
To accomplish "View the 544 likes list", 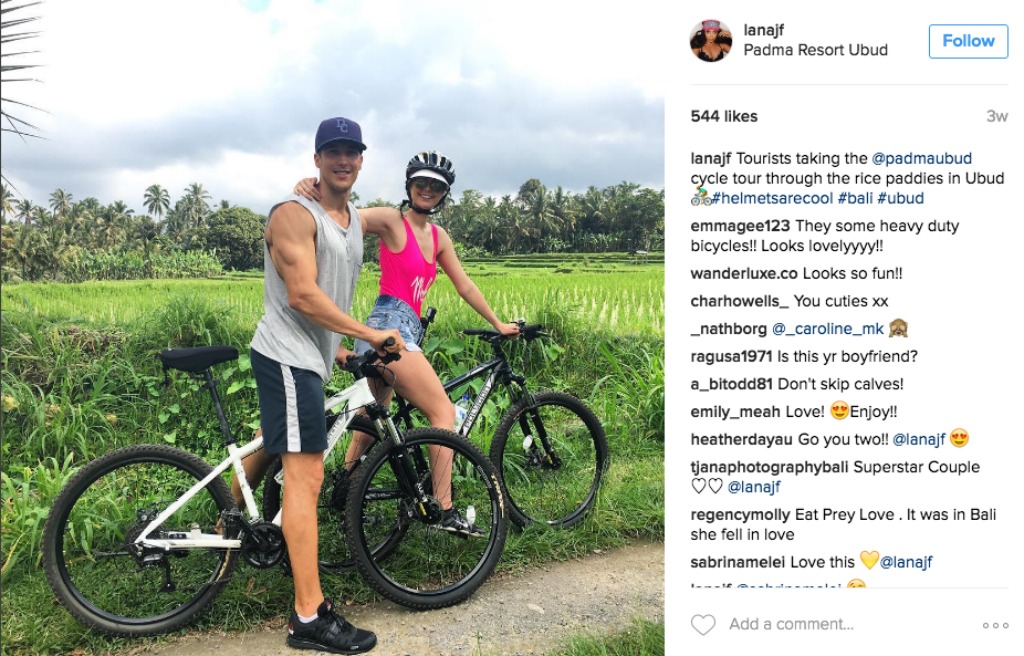I will point(724,116).
